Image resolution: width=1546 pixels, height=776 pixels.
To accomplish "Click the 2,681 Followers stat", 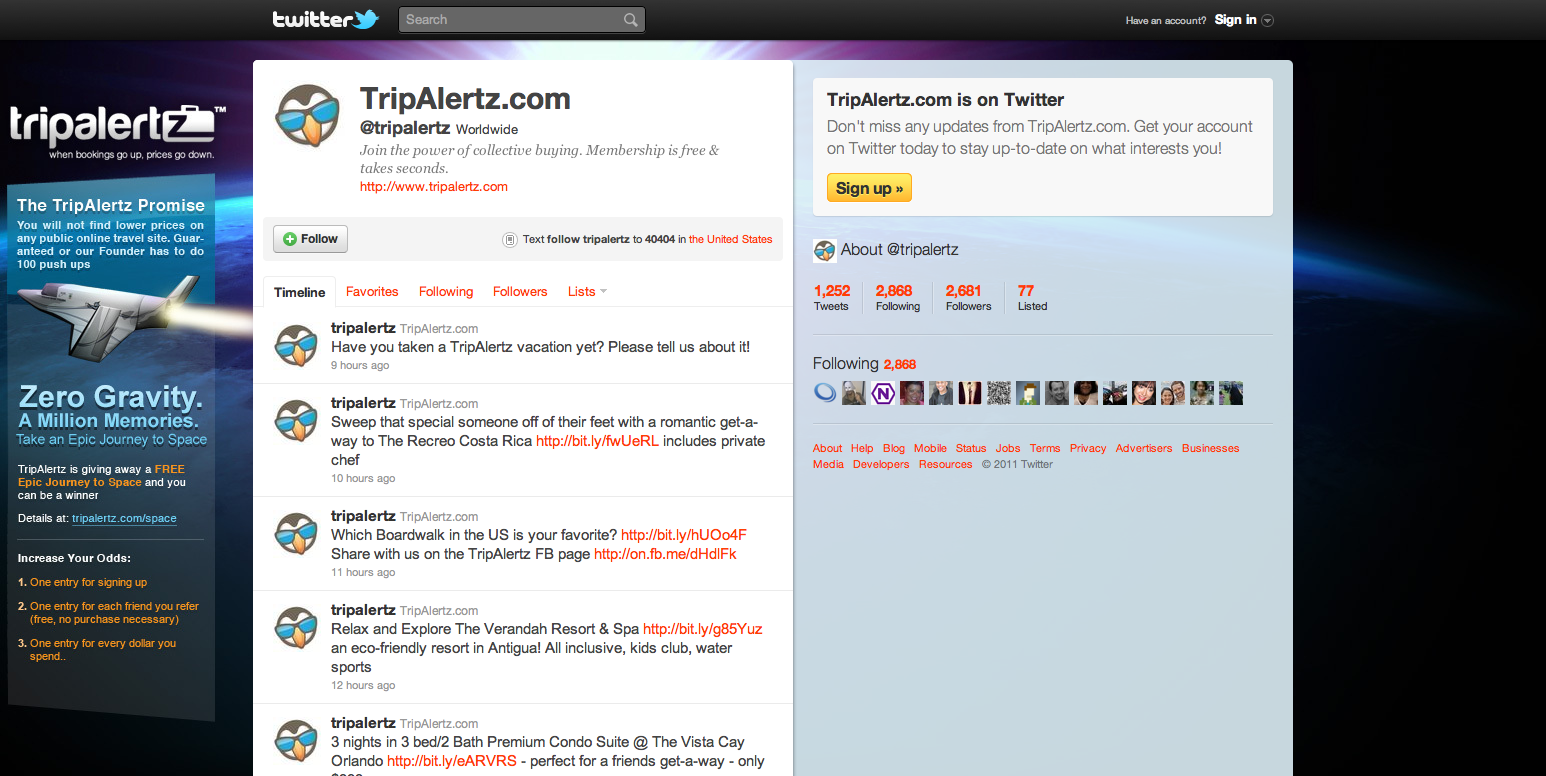I will pos(968,298).
